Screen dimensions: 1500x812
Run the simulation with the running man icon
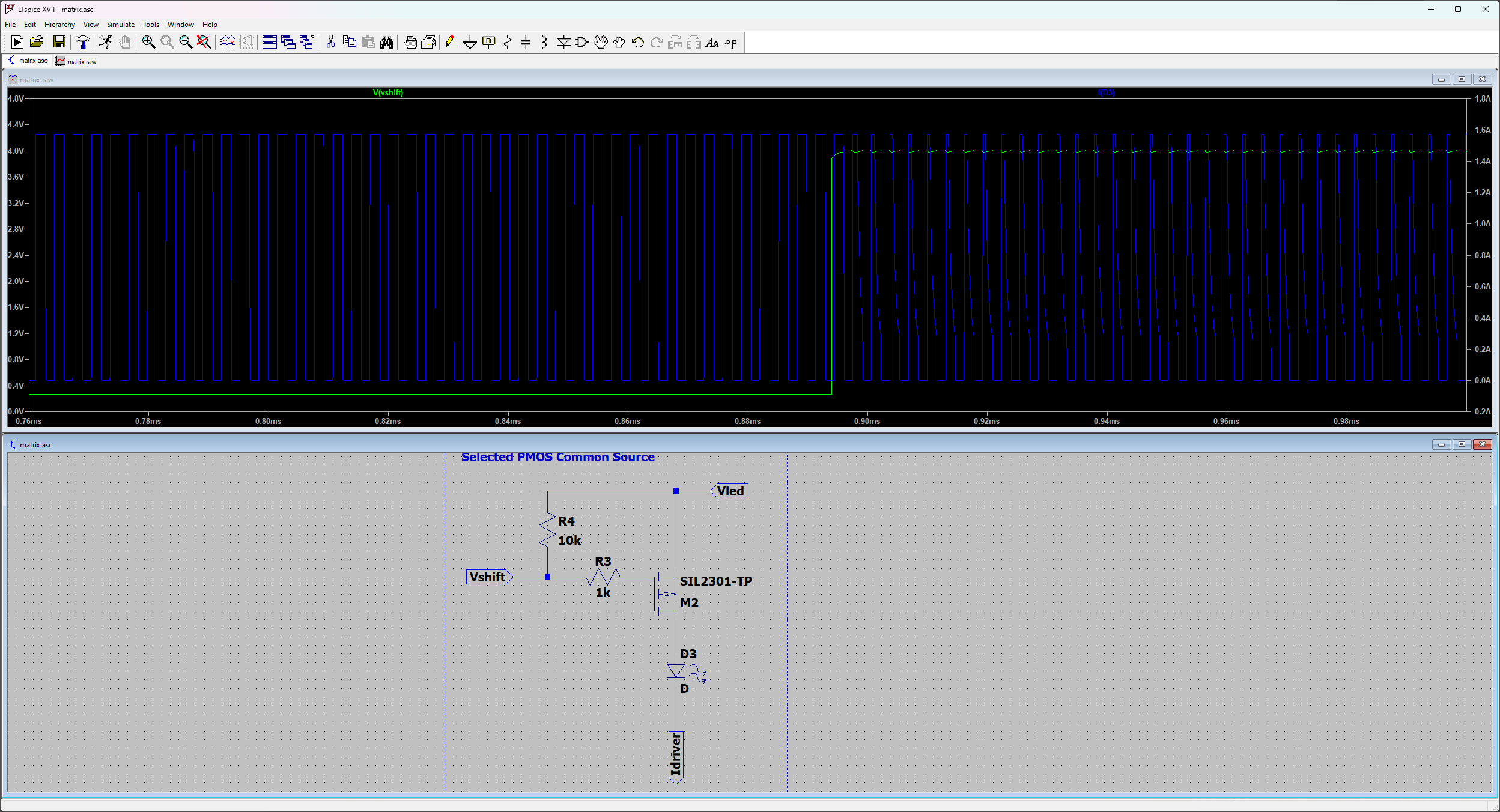(106, 42)
